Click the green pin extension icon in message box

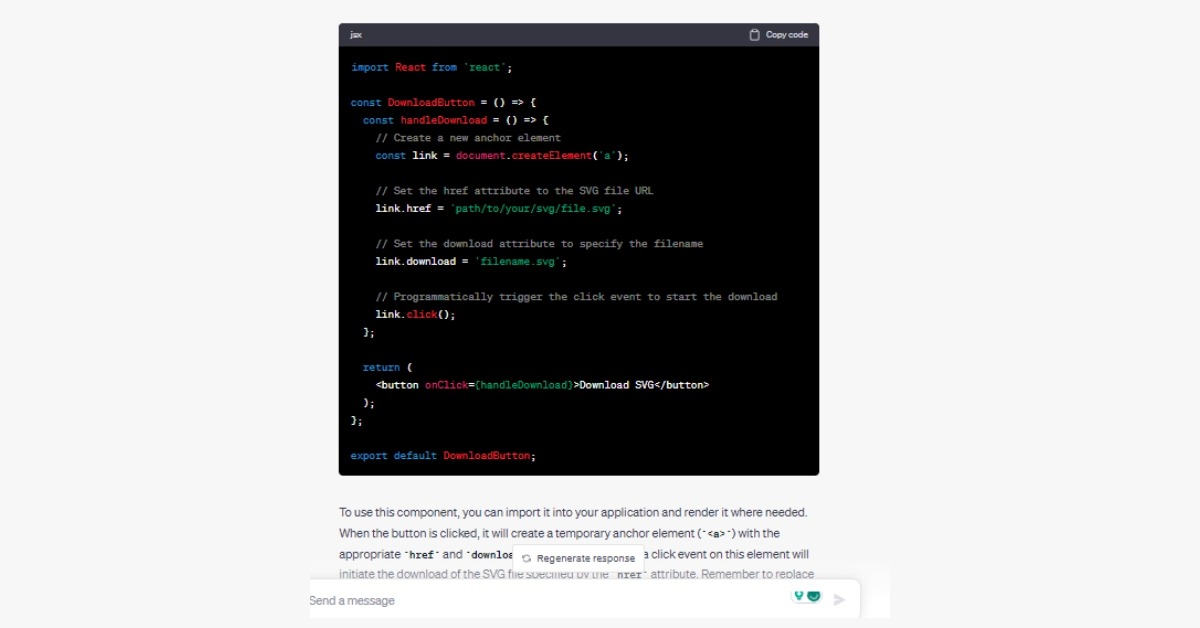(x=799, y=596)
